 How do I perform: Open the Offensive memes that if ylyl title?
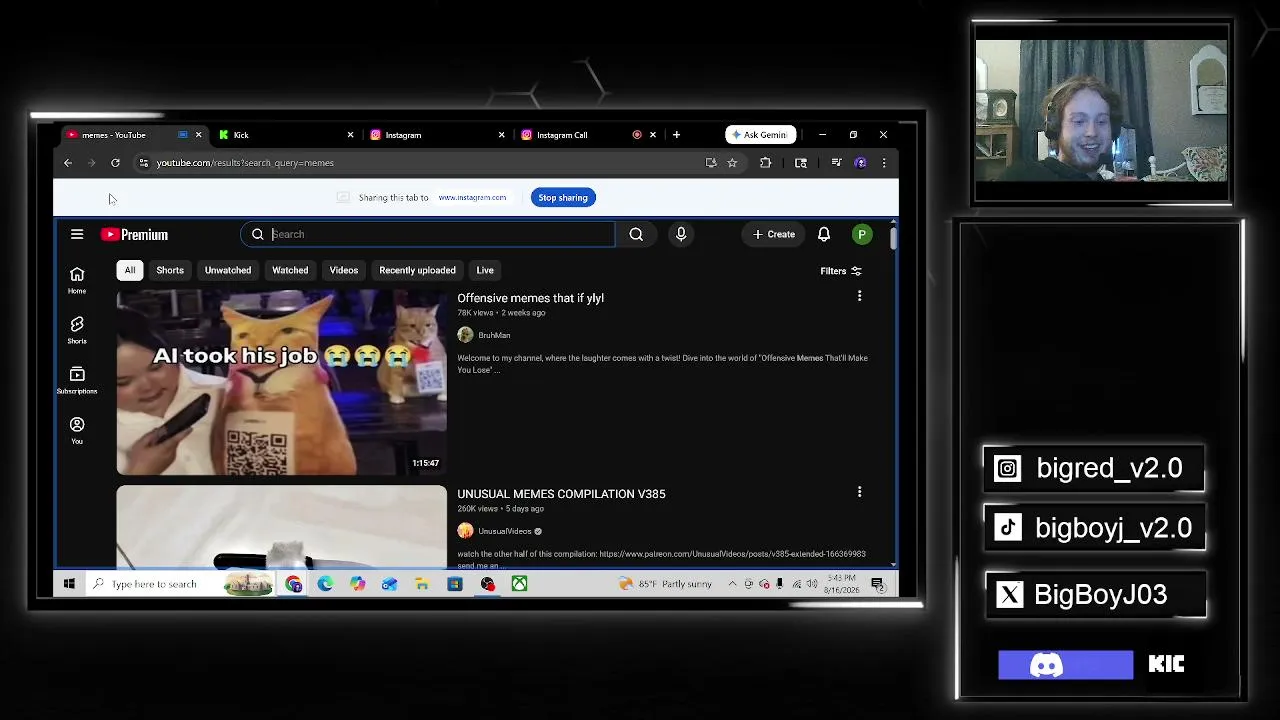click(x=530, y=298)
